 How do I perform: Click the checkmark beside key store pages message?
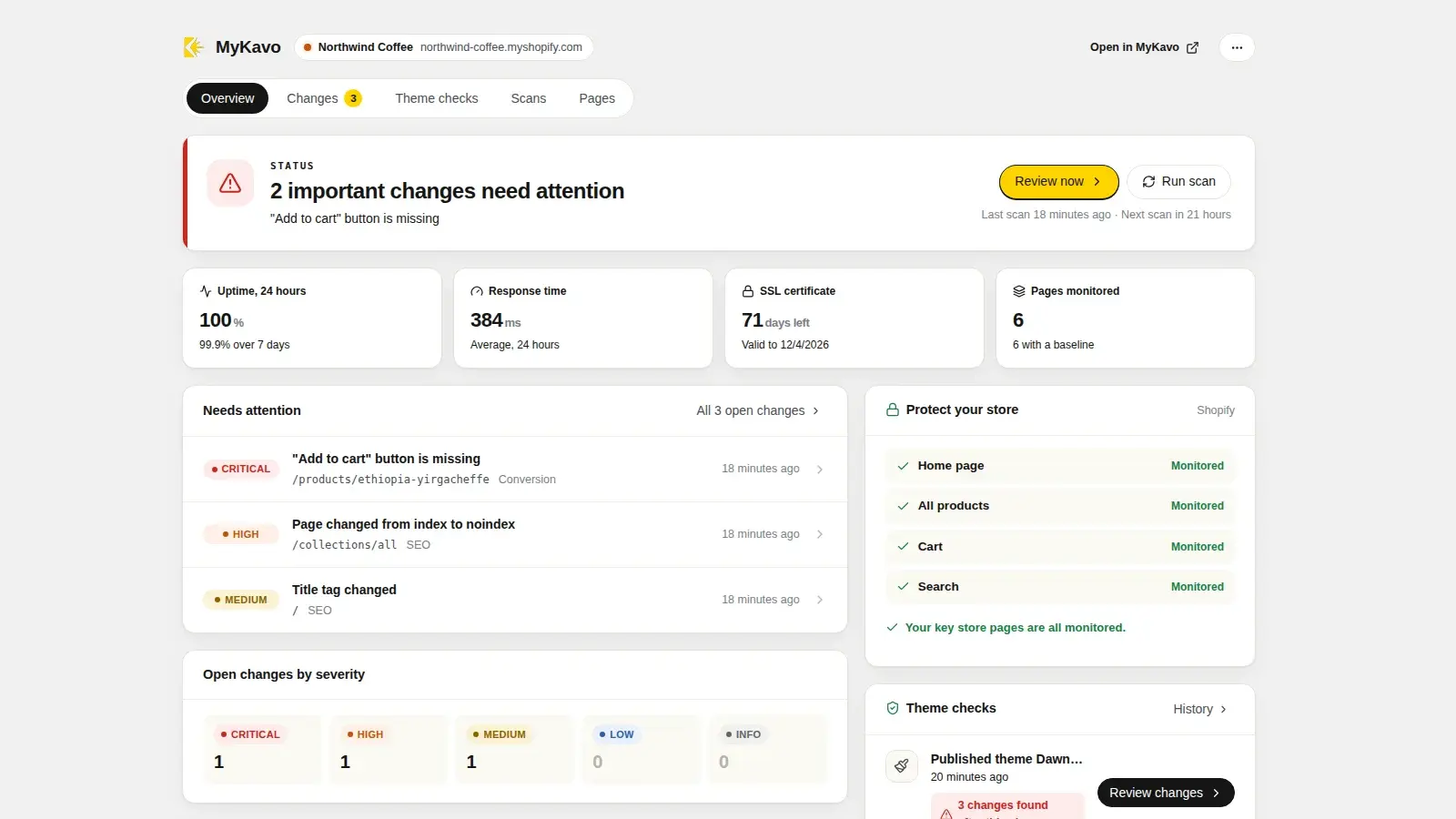[893, 628]
